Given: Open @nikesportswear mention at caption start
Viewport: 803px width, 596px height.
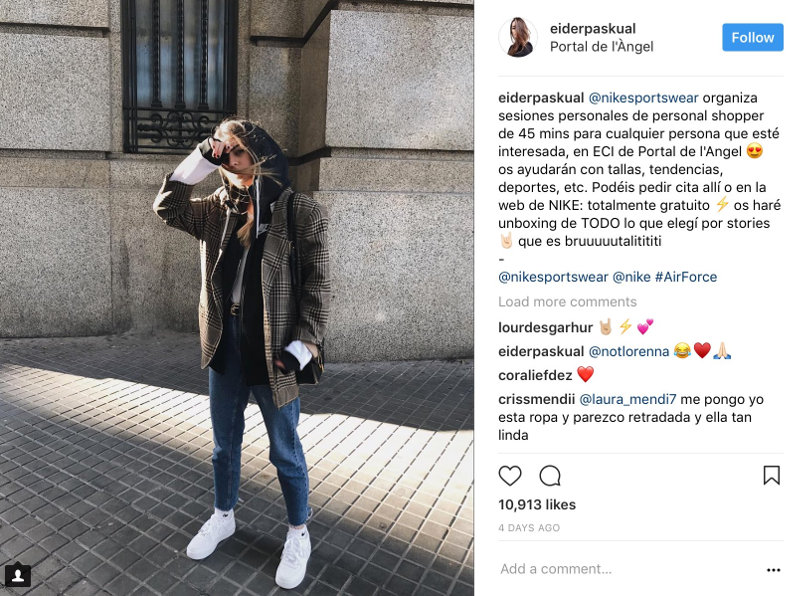Looking at the screenshot, I should pyautogui.click(x=643, y=98).
